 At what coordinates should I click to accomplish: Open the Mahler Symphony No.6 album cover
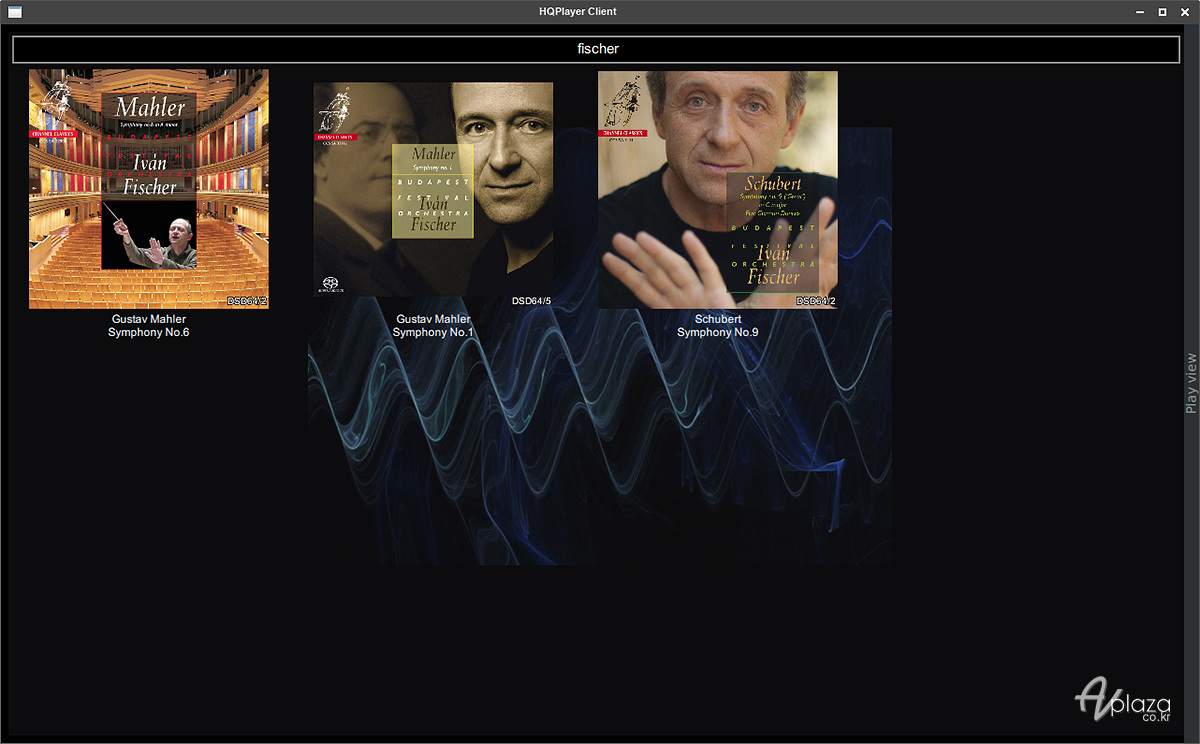(149, 189)
